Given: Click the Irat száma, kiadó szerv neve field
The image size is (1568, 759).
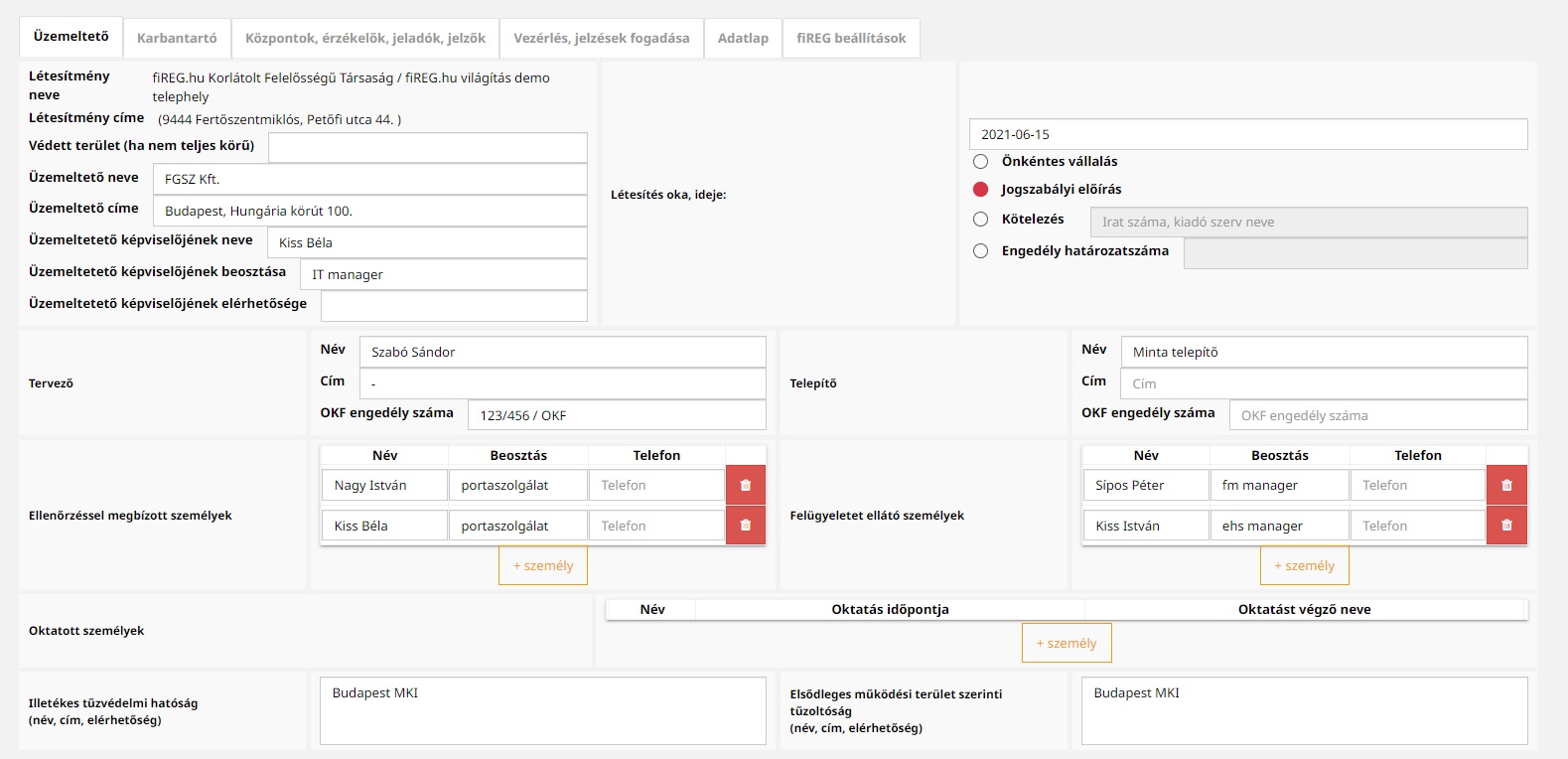Looking at the screenshot, I should pos(1309,223).
